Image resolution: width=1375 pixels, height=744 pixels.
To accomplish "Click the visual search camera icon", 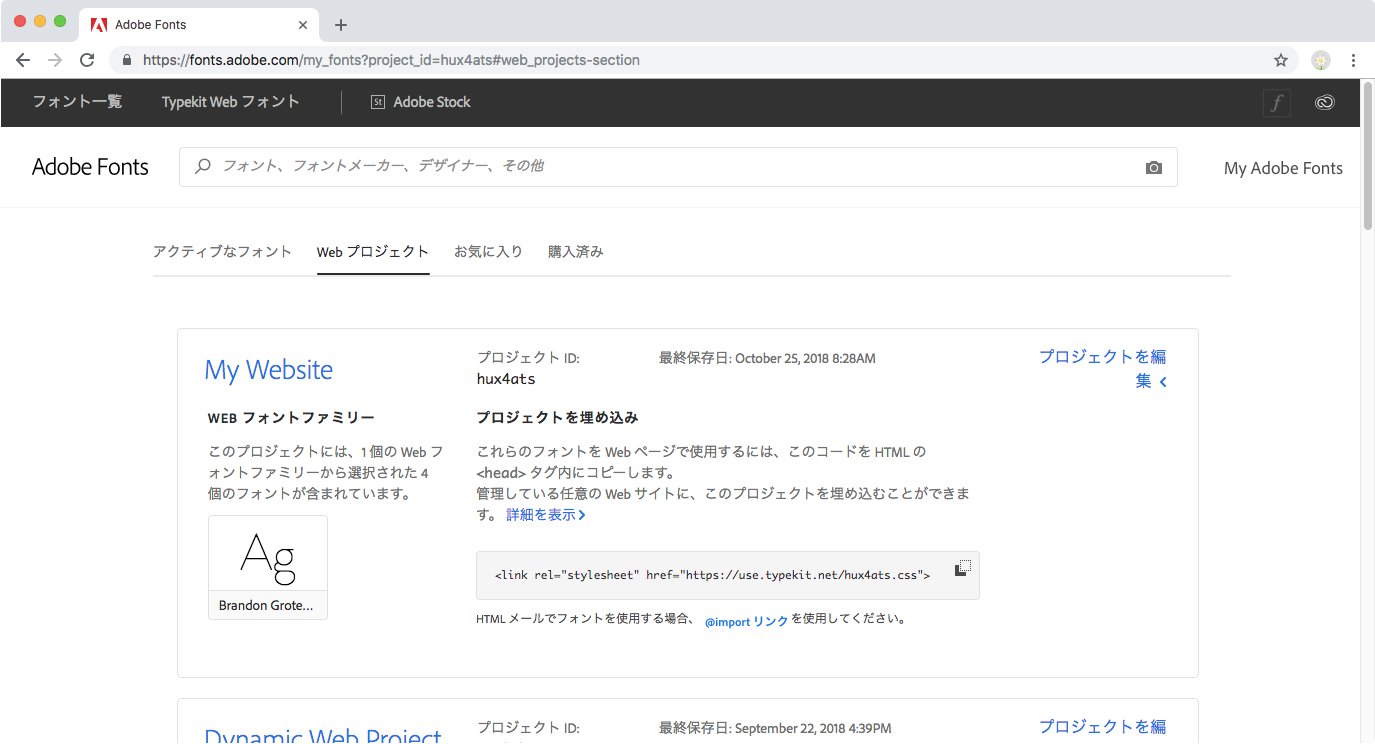I will pyautogui.click(x=1154, y=168).
